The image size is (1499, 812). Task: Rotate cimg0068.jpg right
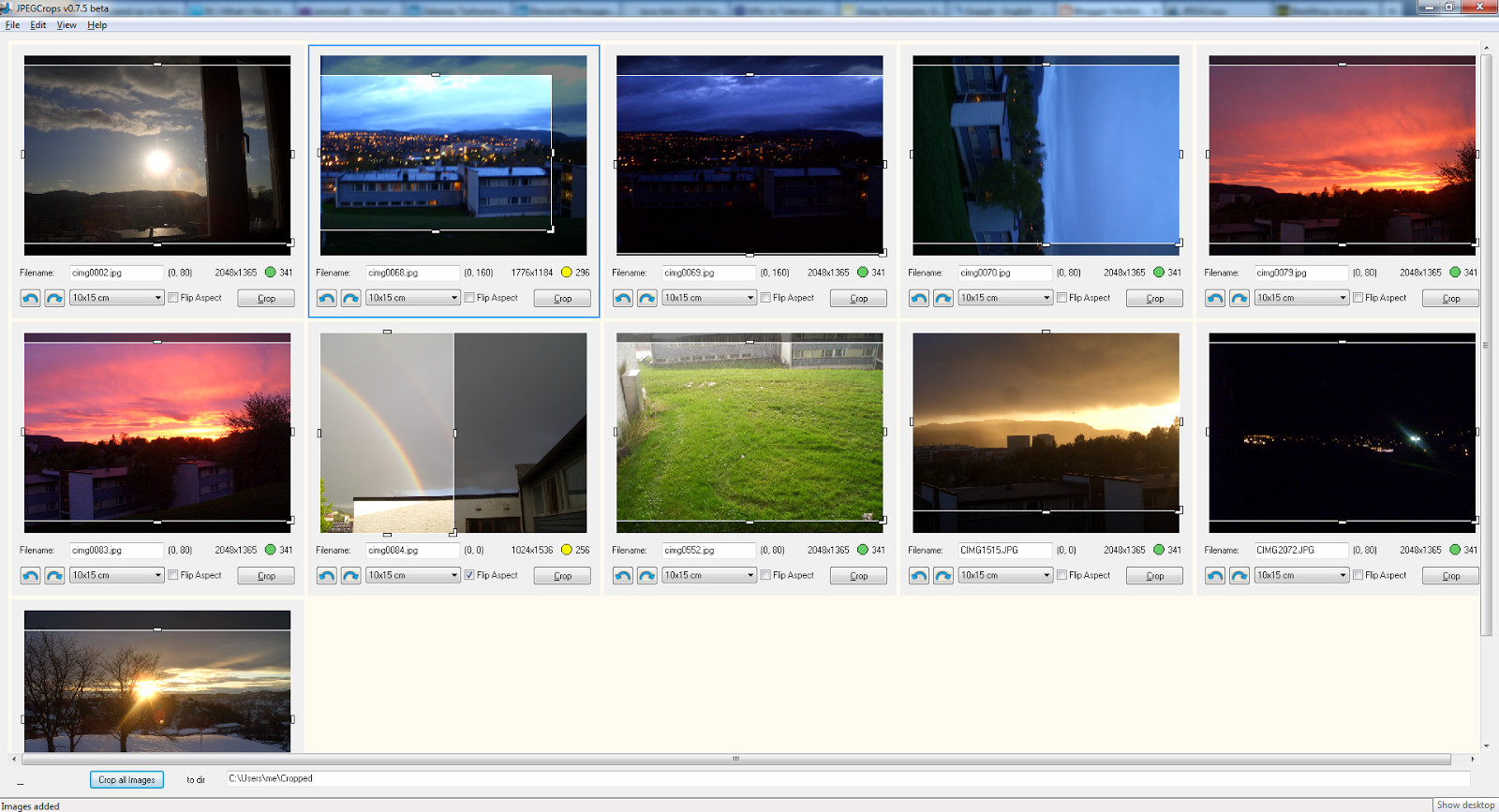tap(350, 298)
